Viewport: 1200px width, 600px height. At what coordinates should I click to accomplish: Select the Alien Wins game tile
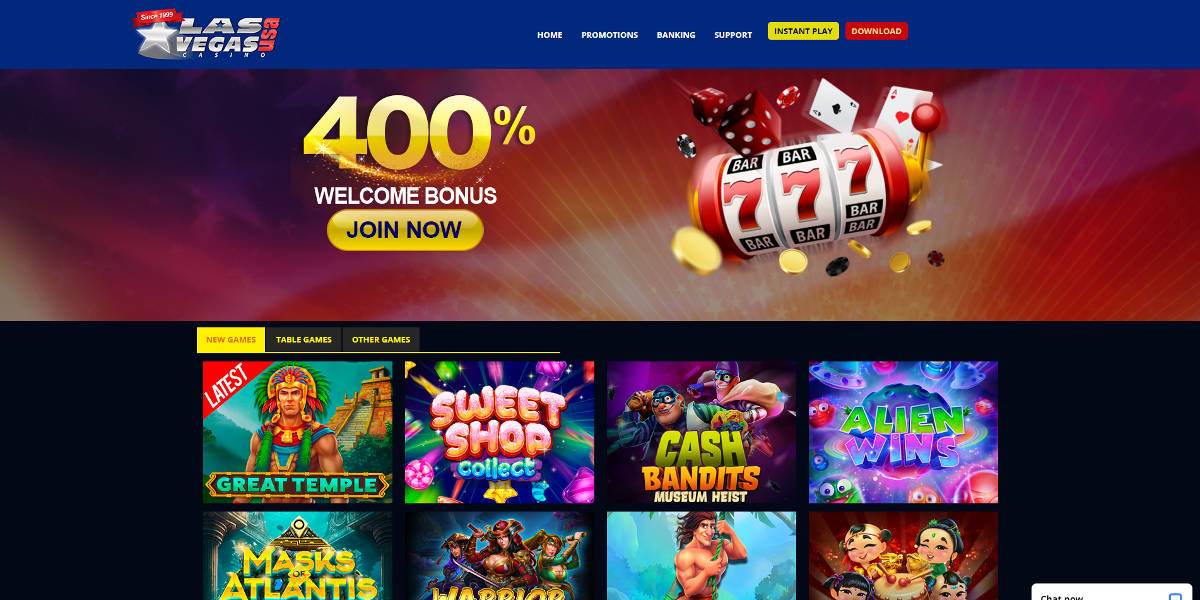(903, 432)
